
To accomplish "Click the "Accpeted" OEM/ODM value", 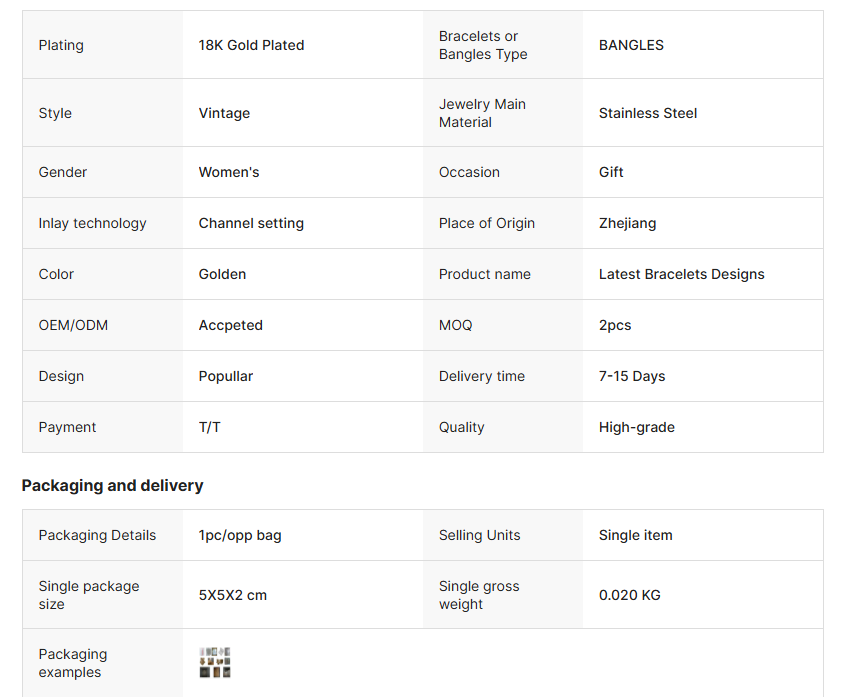I will (230, 325).
